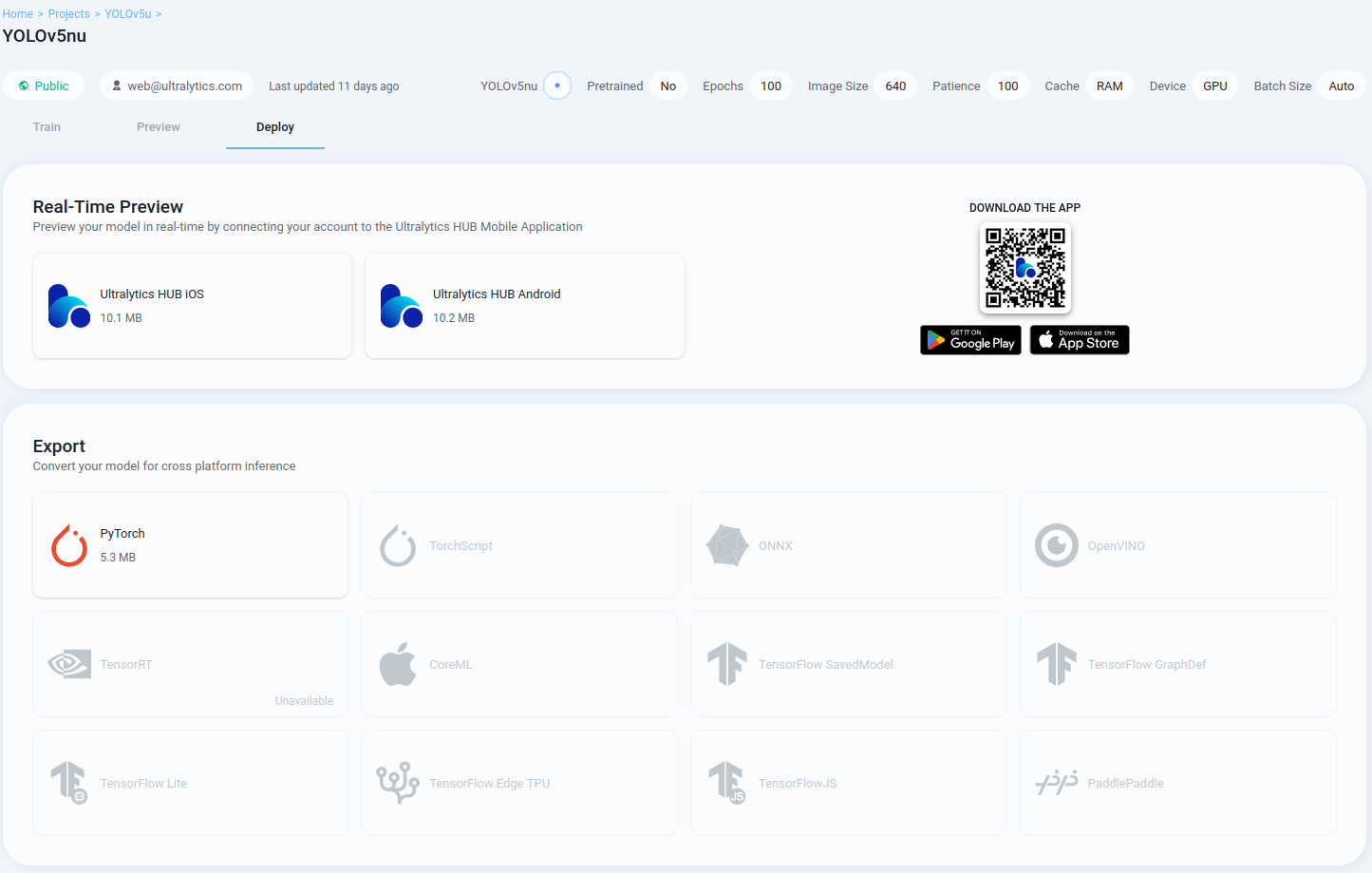
Task: Switch to the Train tab
Action: coord(47,126)
